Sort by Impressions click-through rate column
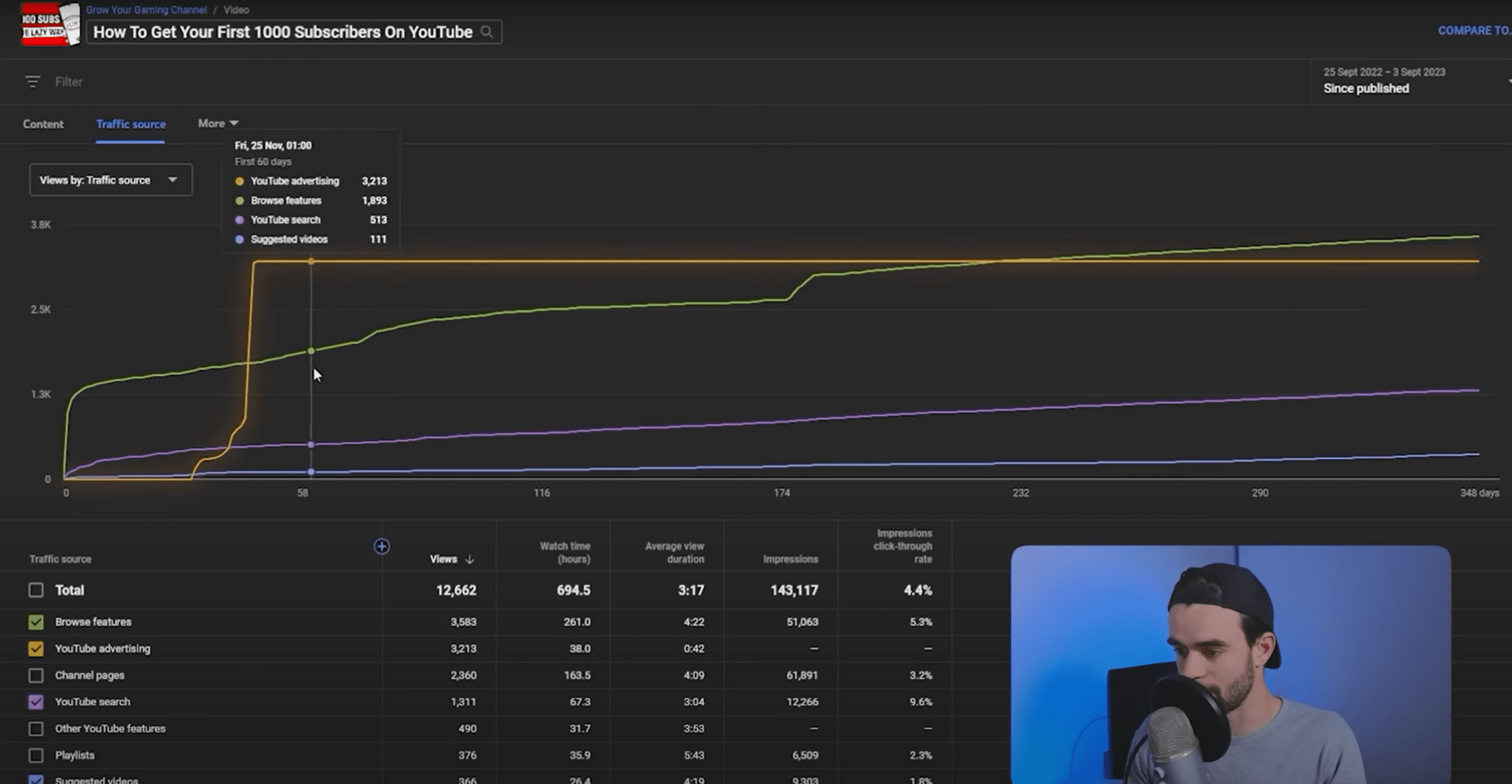 (x=902, y=546)
